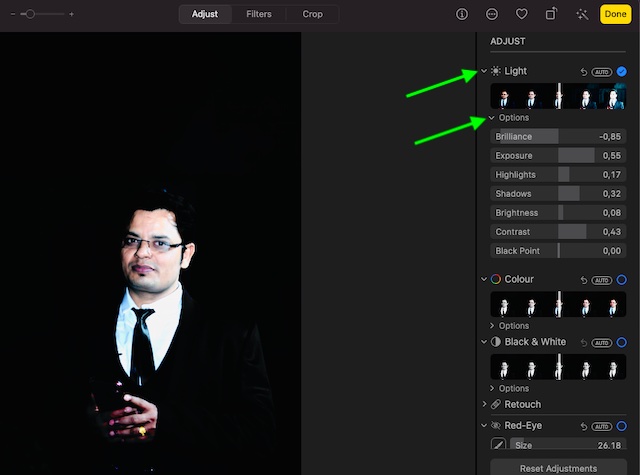The width and height of the screenshot is (640, 475).
Task: Open the photo Info panel icon
Action: point(461,14)
